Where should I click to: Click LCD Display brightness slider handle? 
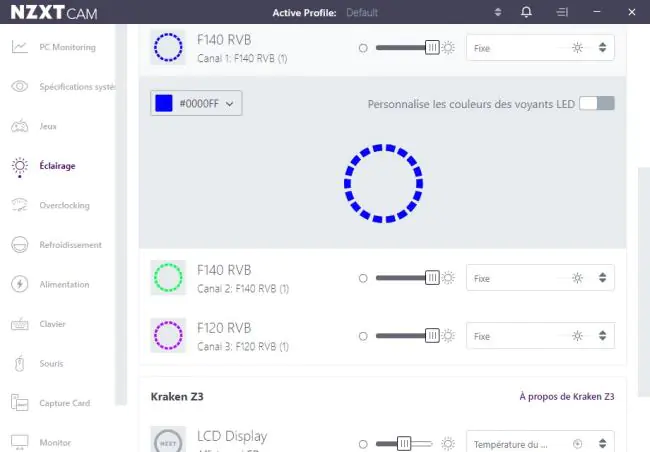click(404, 443)
